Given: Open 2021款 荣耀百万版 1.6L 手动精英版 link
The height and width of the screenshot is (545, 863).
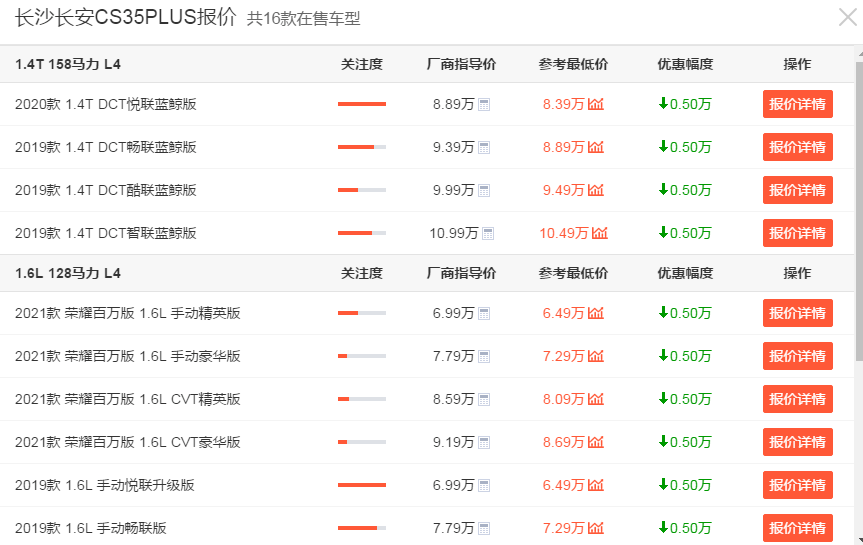Looking at the screenshot, I should (x=128, y=313).
